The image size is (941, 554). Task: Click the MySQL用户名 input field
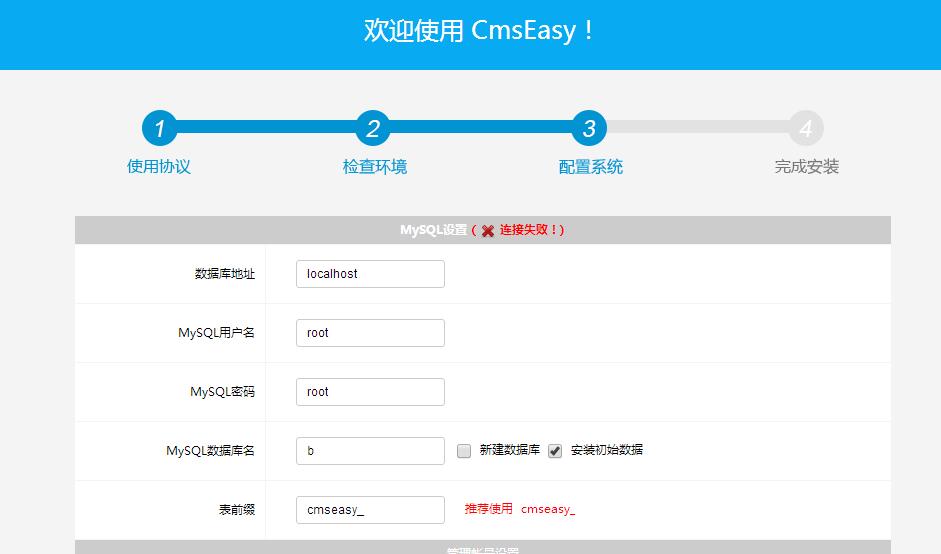pyautogui.click(x=370, y=333)
